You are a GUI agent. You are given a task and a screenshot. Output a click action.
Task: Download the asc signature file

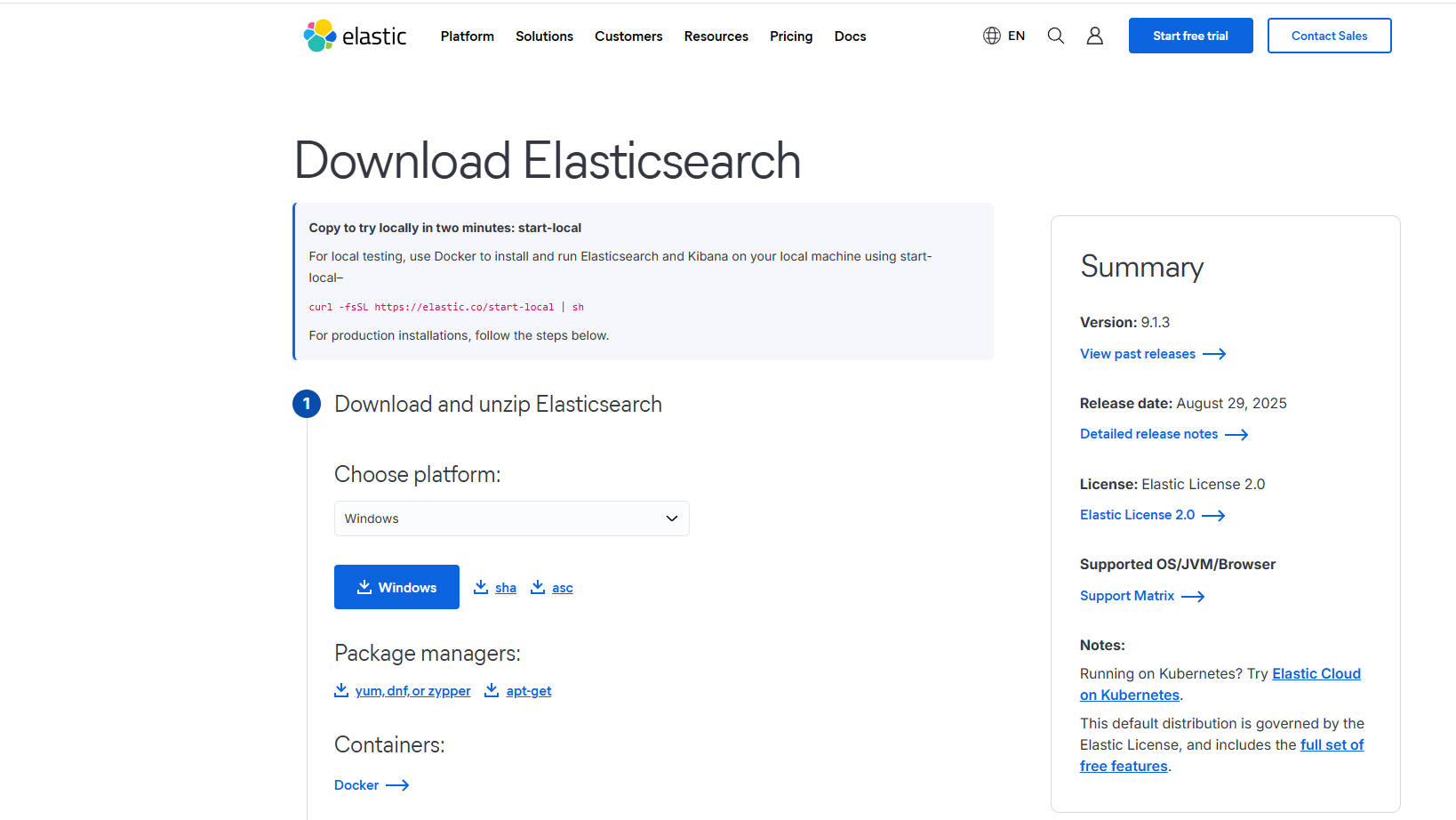pyautogui.click(x=562, y=588)
